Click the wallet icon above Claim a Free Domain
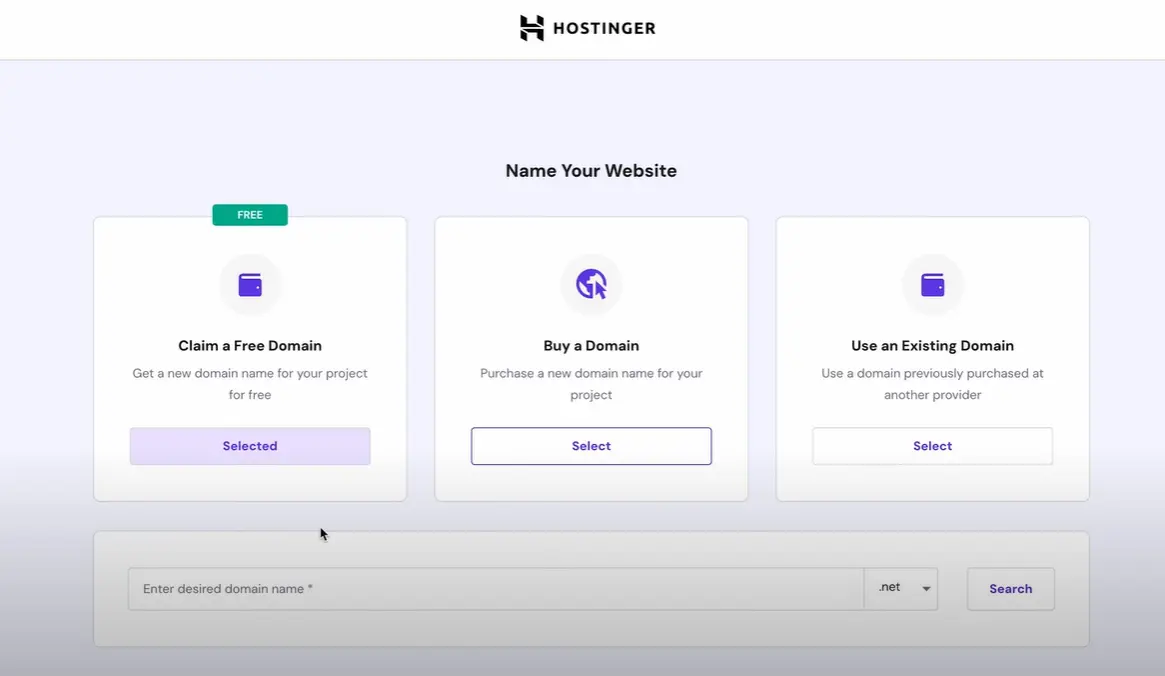 [x=250, y=285]
